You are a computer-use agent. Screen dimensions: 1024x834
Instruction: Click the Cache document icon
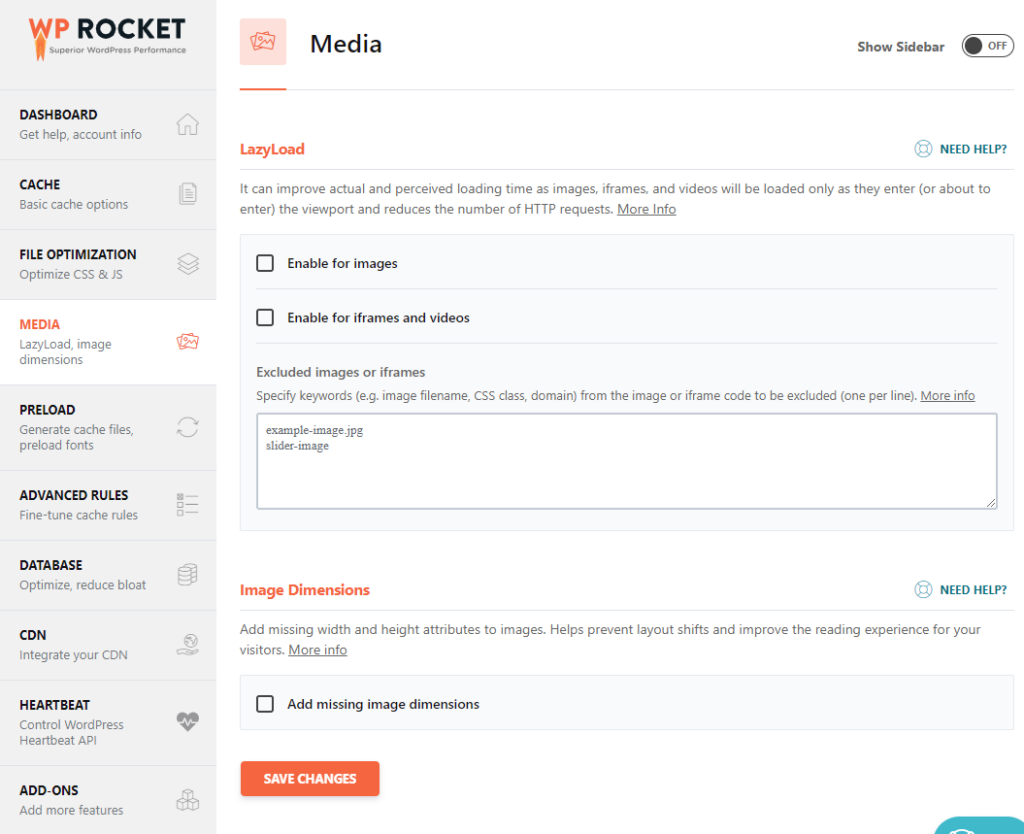pos(187,194)
